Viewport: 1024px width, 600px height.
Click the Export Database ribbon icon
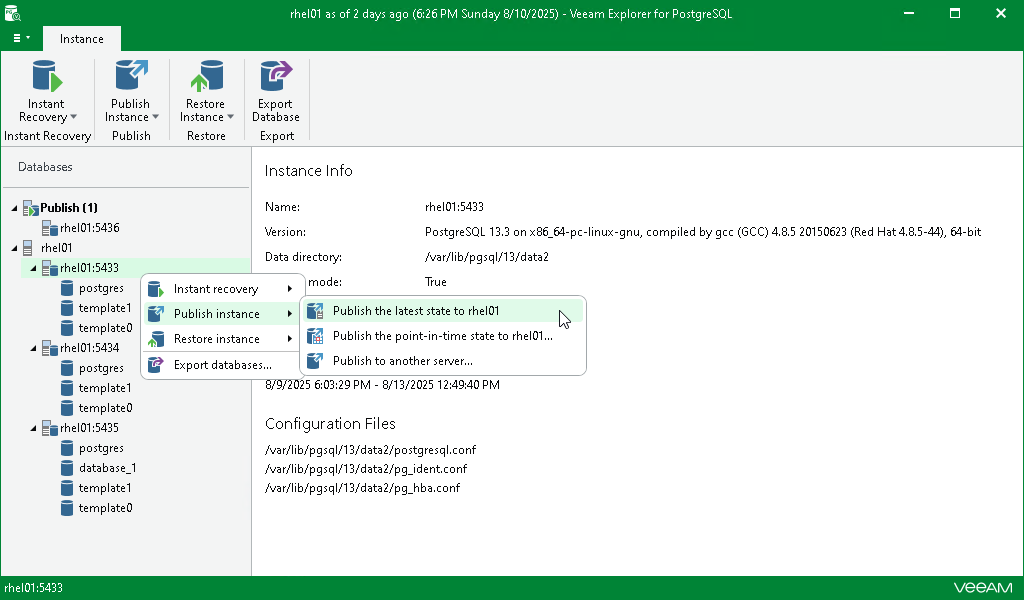[276, 76]
